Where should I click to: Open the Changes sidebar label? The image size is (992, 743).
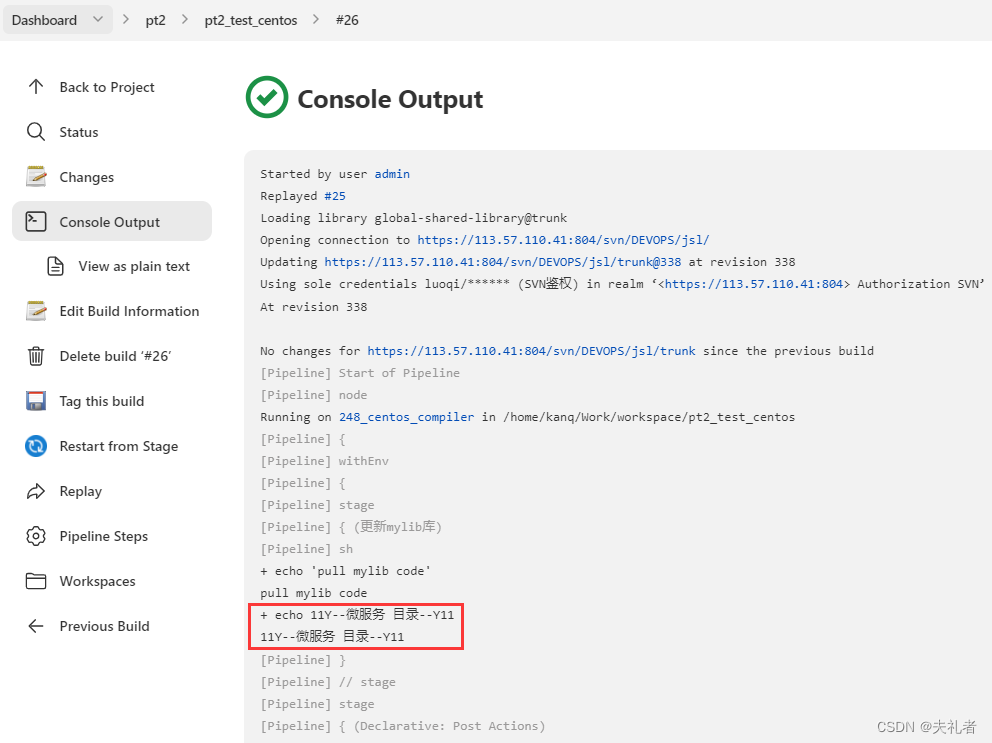click(87, 177)
